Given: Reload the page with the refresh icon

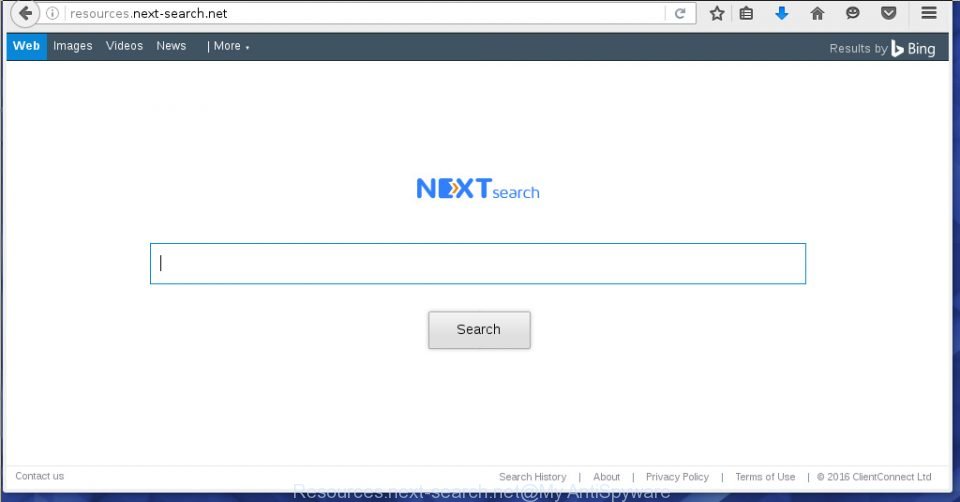Looking at the screenshot, I should click(680, 13).
